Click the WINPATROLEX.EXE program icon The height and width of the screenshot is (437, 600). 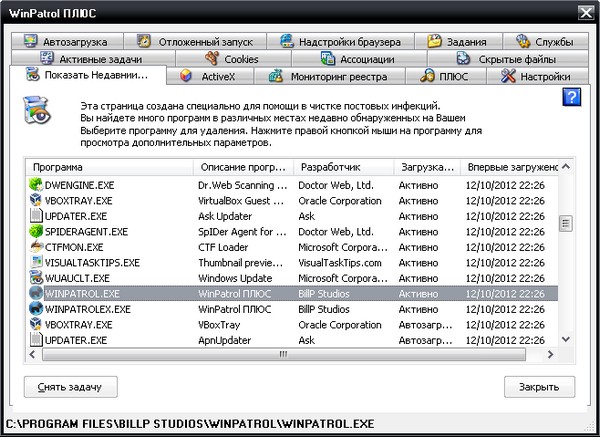pyautogui.click(x=37, y=309)
